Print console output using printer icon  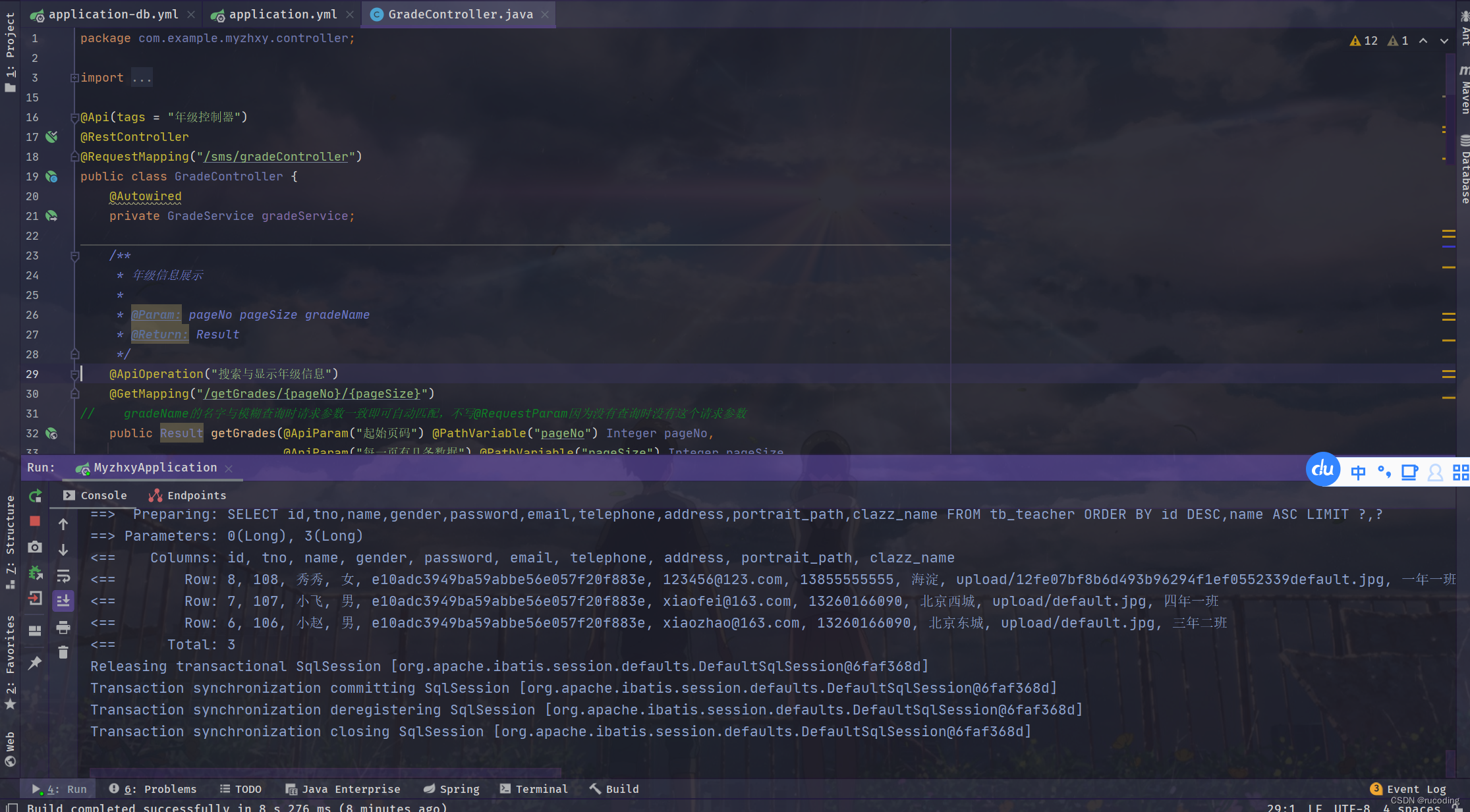pos(63,628)
